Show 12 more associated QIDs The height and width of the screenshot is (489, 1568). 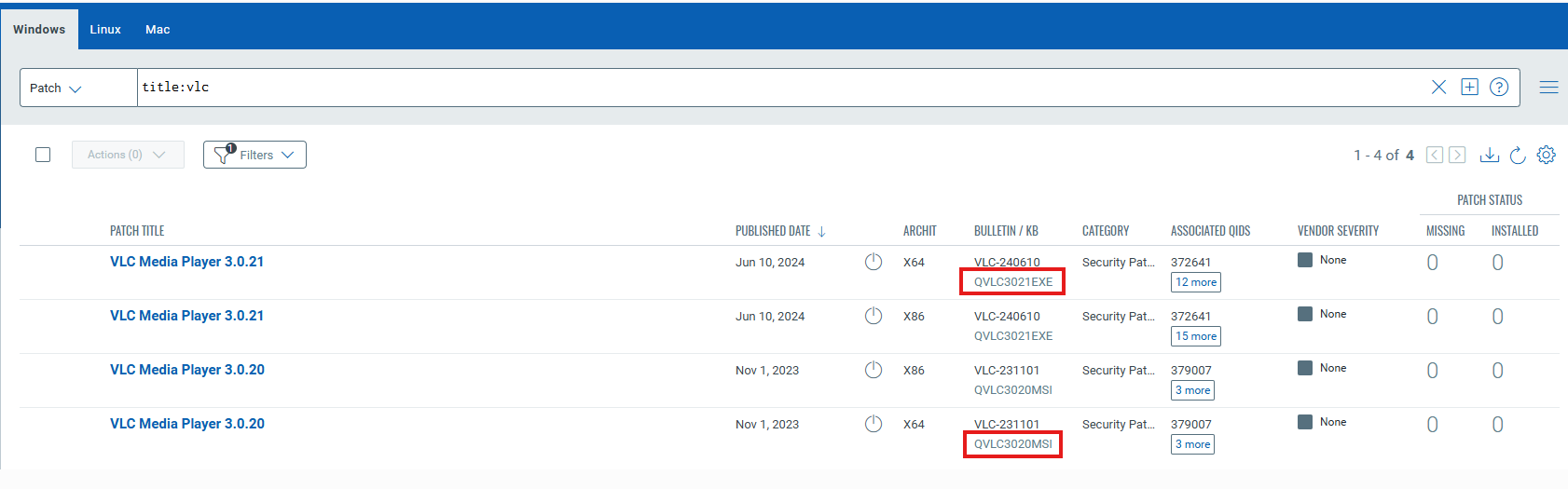pos(1196,282)
